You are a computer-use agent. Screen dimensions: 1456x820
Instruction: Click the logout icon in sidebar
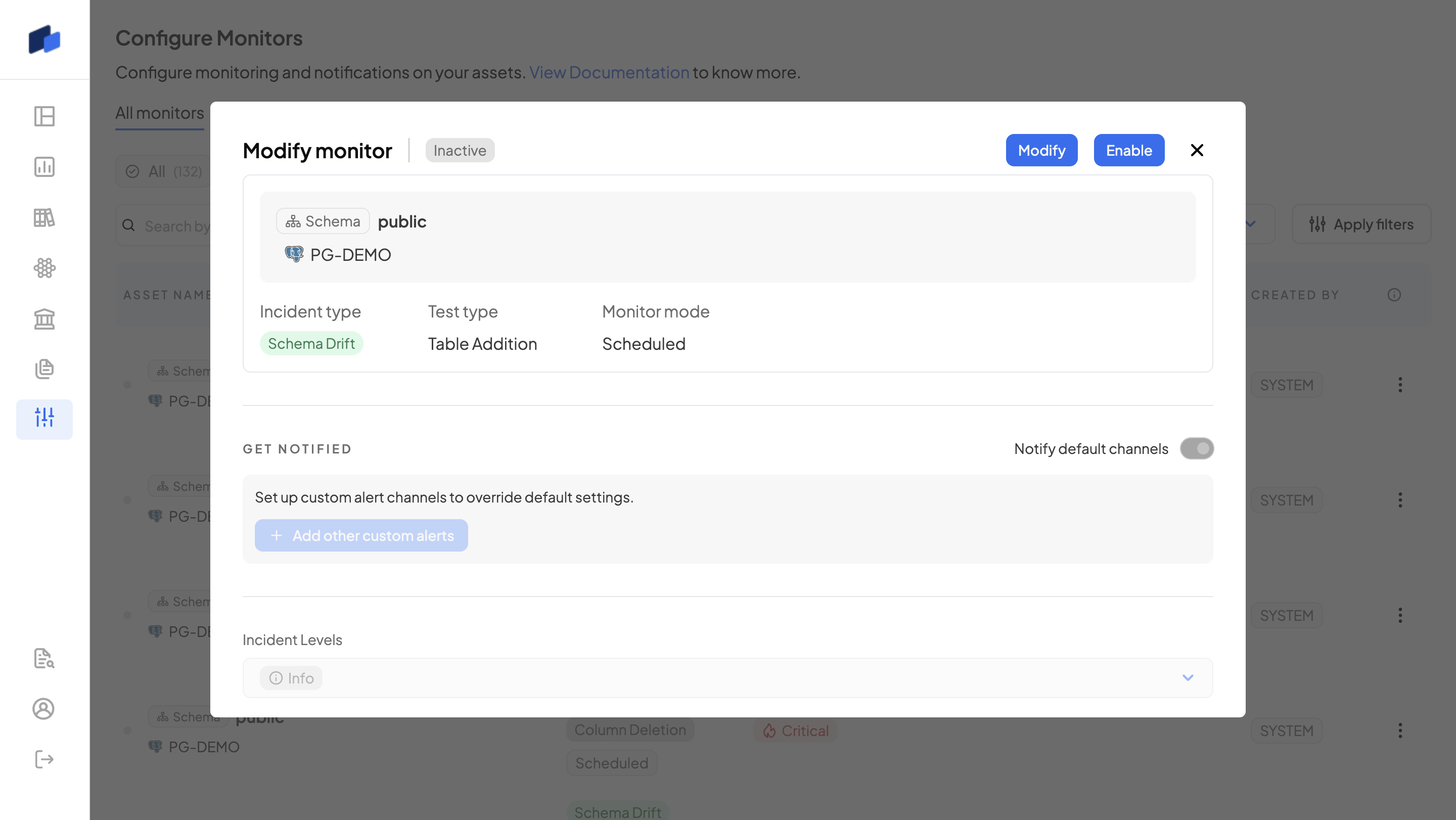coord(44,759)
